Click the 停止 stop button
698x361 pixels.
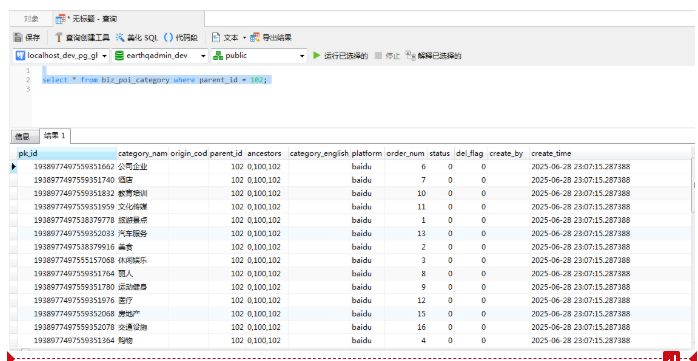(x=387, y=56)
